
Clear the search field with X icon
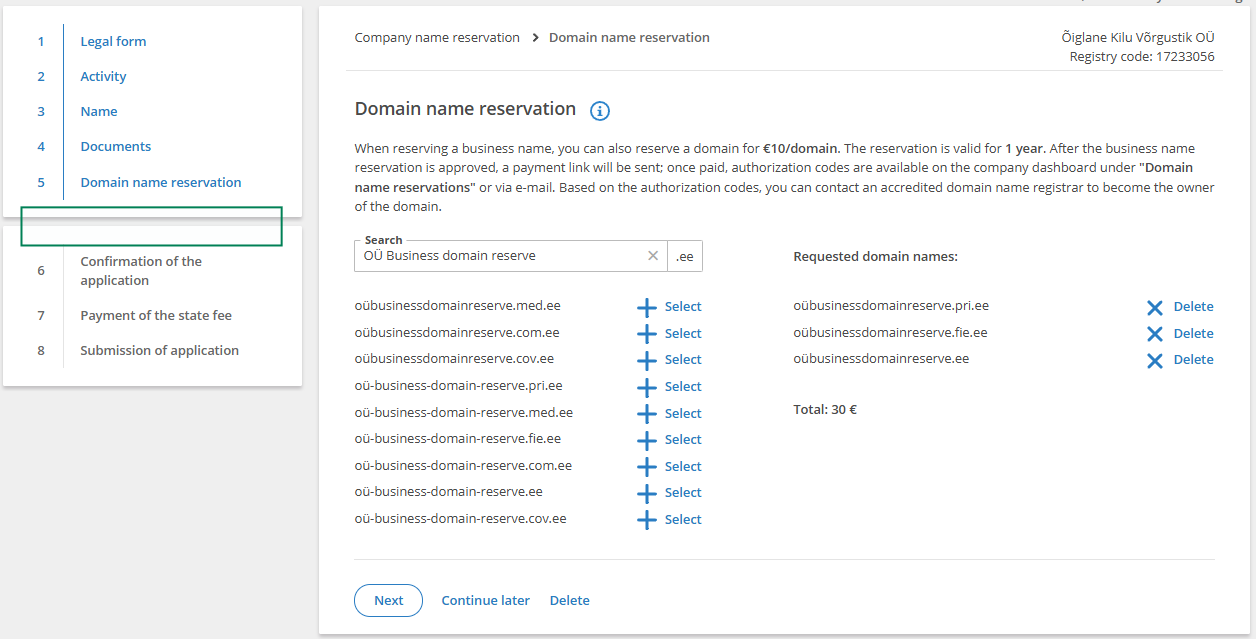[653, 256]
